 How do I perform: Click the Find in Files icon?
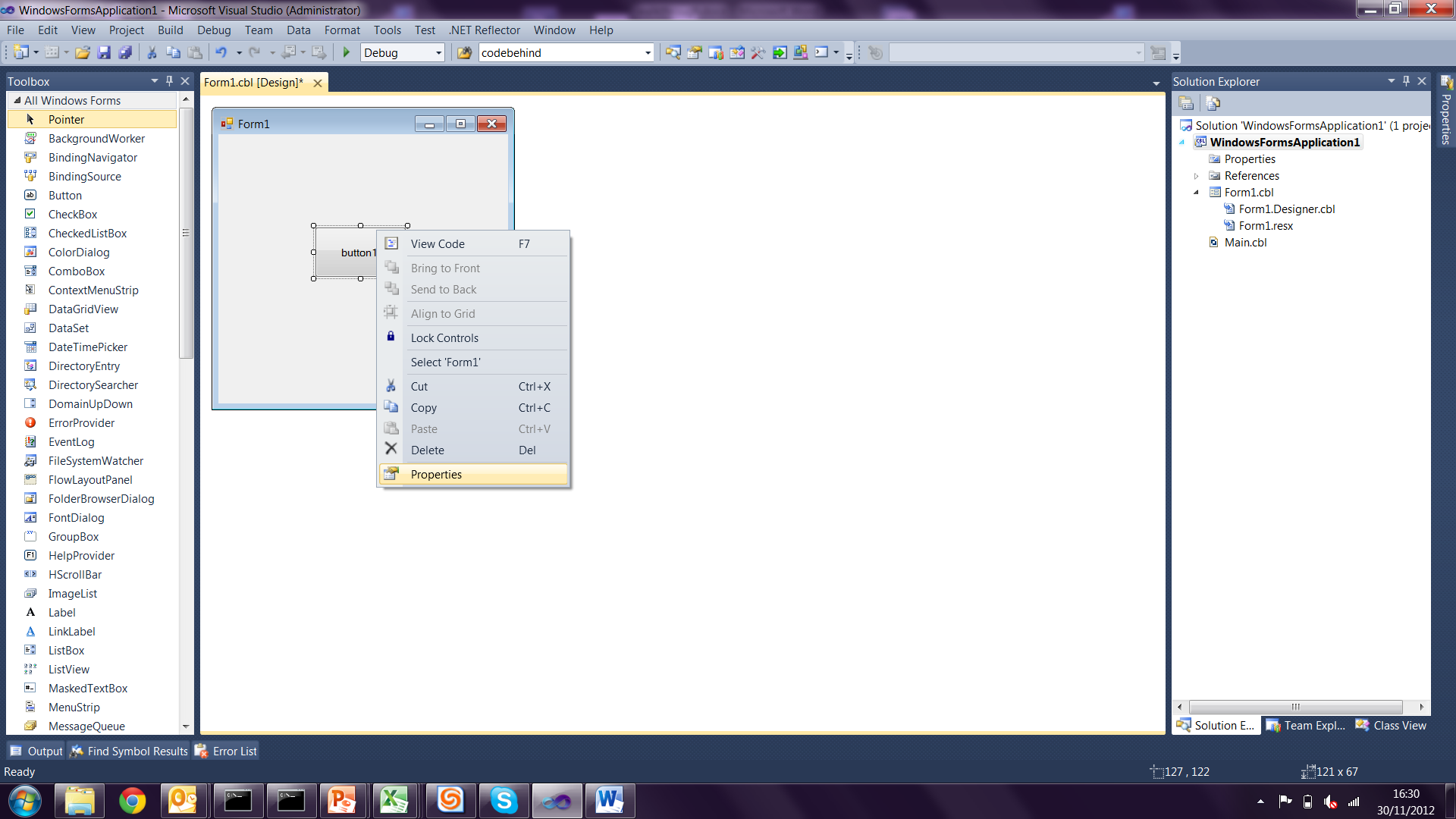(x=464, y=52)
